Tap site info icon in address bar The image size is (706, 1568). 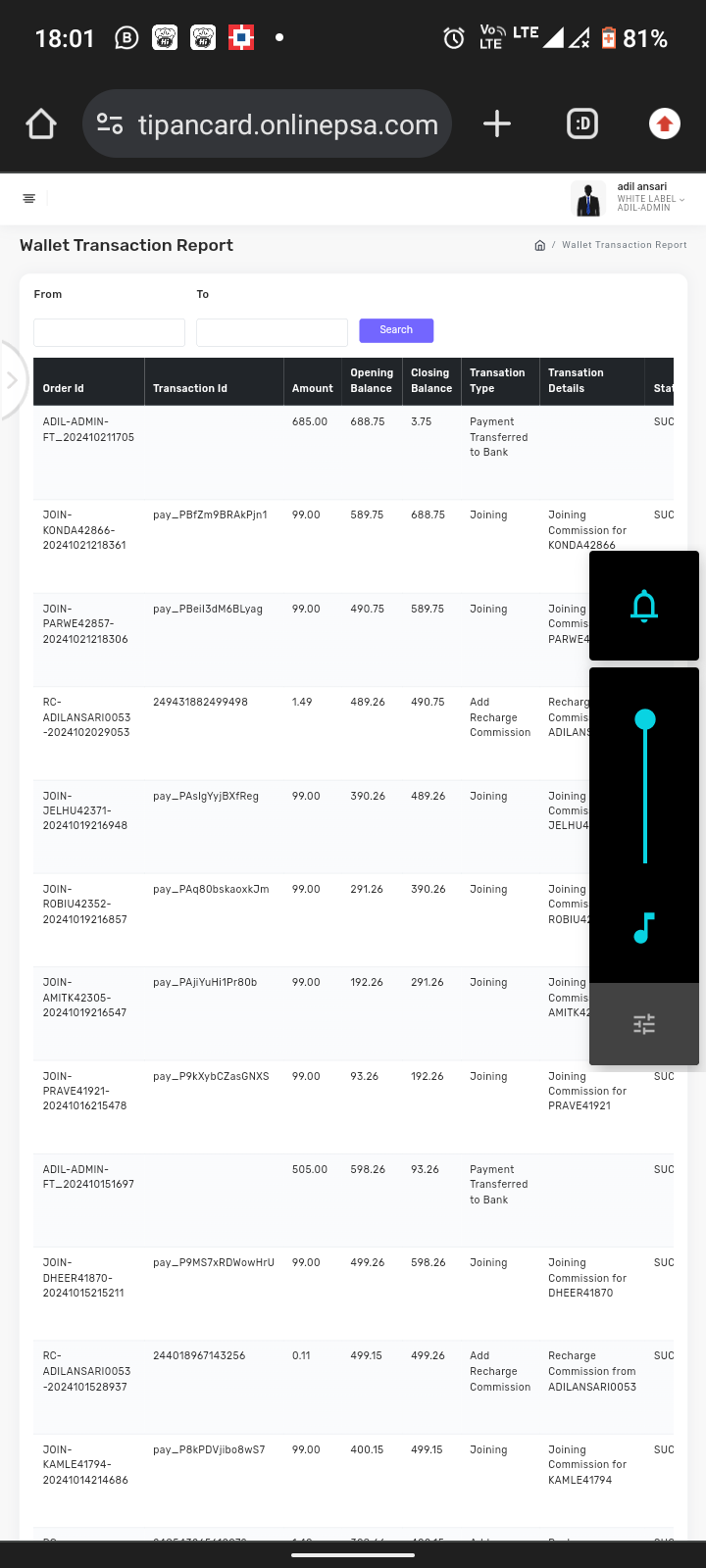pyautogui.click(x=110, y=124)
